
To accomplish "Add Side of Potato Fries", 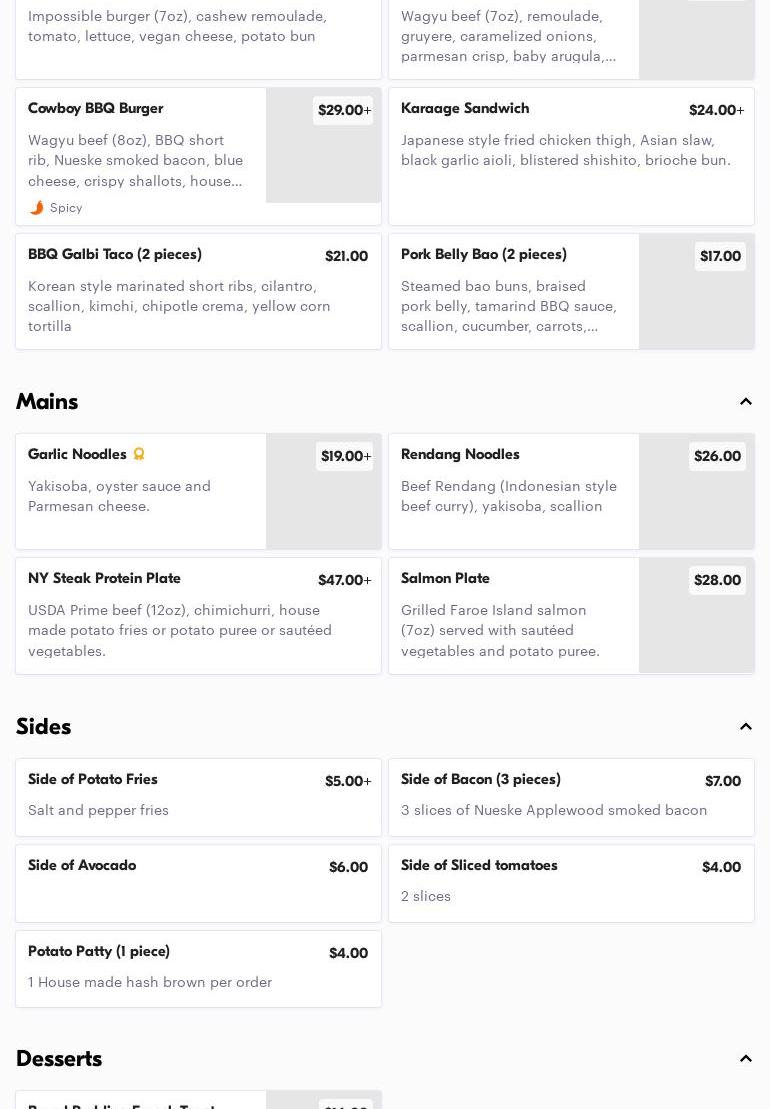I will click(198, 797).
